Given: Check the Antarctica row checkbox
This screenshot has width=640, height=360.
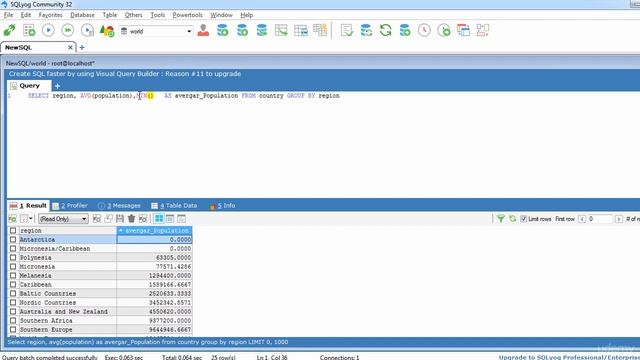Looking at the screenshot, I should (x=13, y=240).
